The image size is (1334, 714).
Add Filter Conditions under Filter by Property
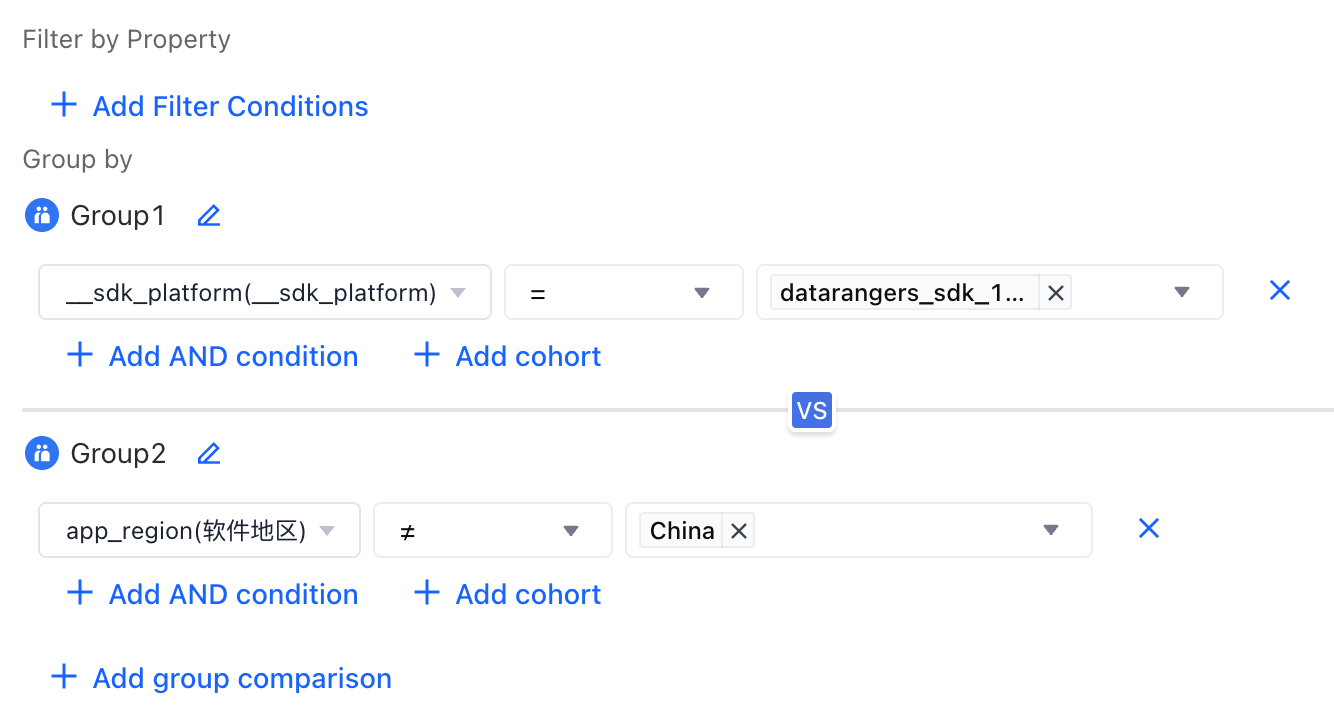pos(210,106)
